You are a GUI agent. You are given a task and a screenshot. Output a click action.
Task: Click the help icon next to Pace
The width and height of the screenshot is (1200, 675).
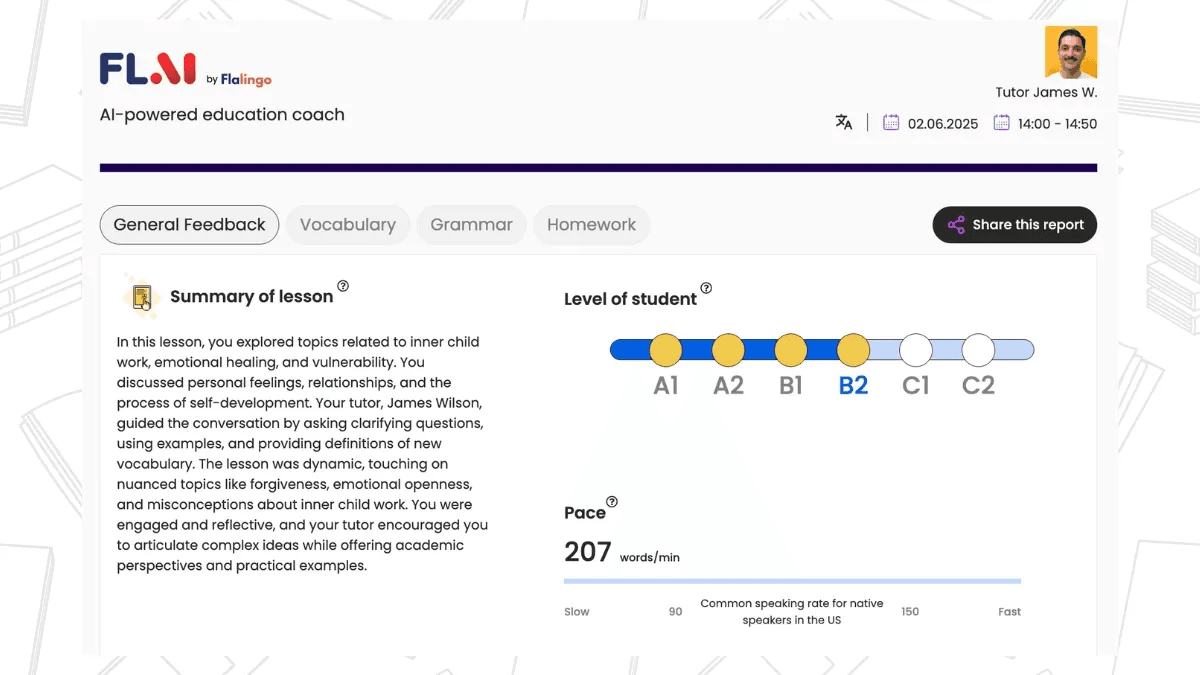point(612,502)
